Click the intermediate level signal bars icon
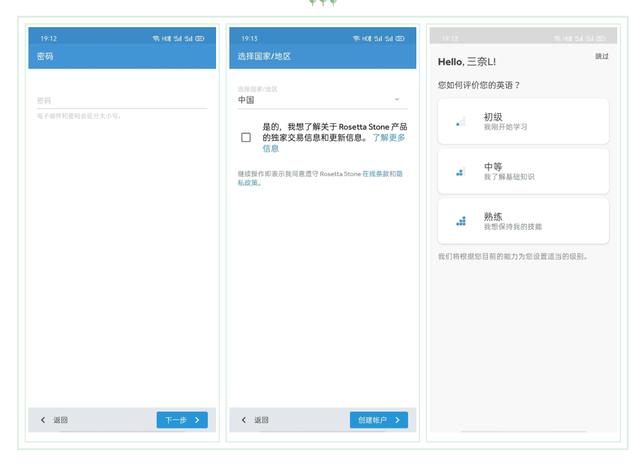640x464 pixels. [x=460, y=171]
